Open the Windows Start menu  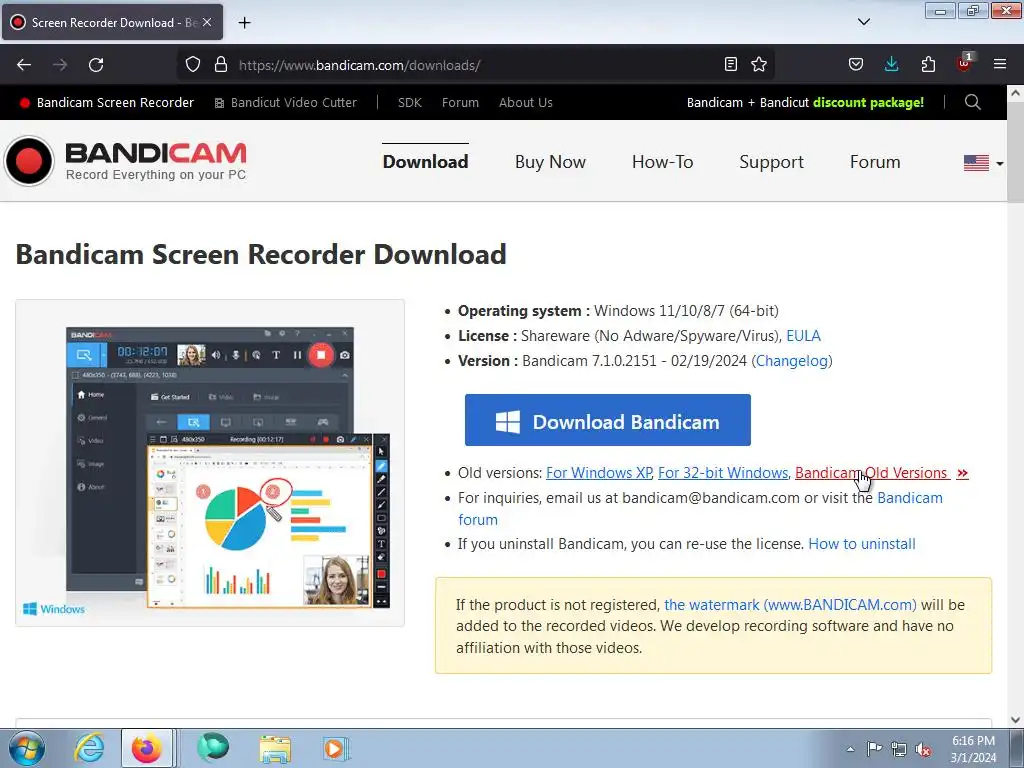(x=26, y=748)
